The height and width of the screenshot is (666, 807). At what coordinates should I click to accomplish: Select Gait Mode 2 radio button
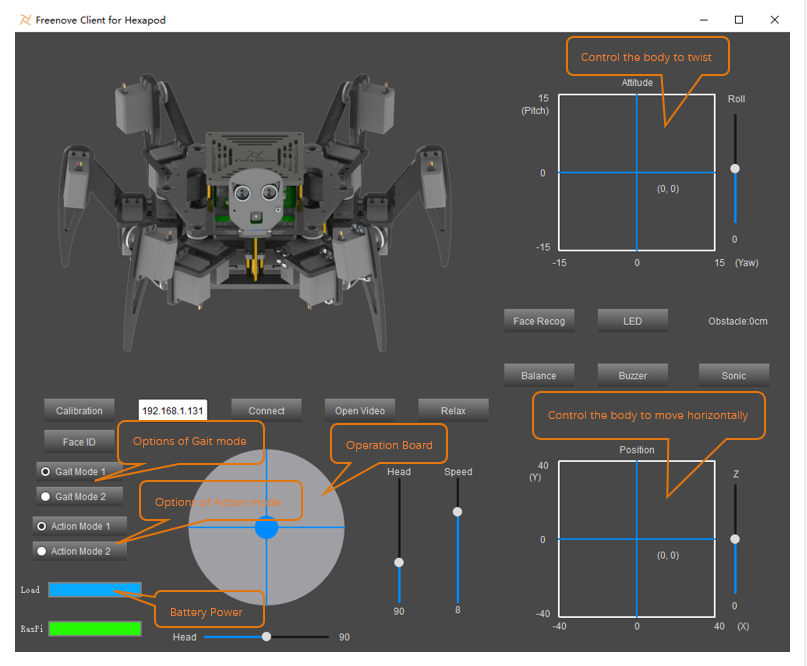coord(45,497)
